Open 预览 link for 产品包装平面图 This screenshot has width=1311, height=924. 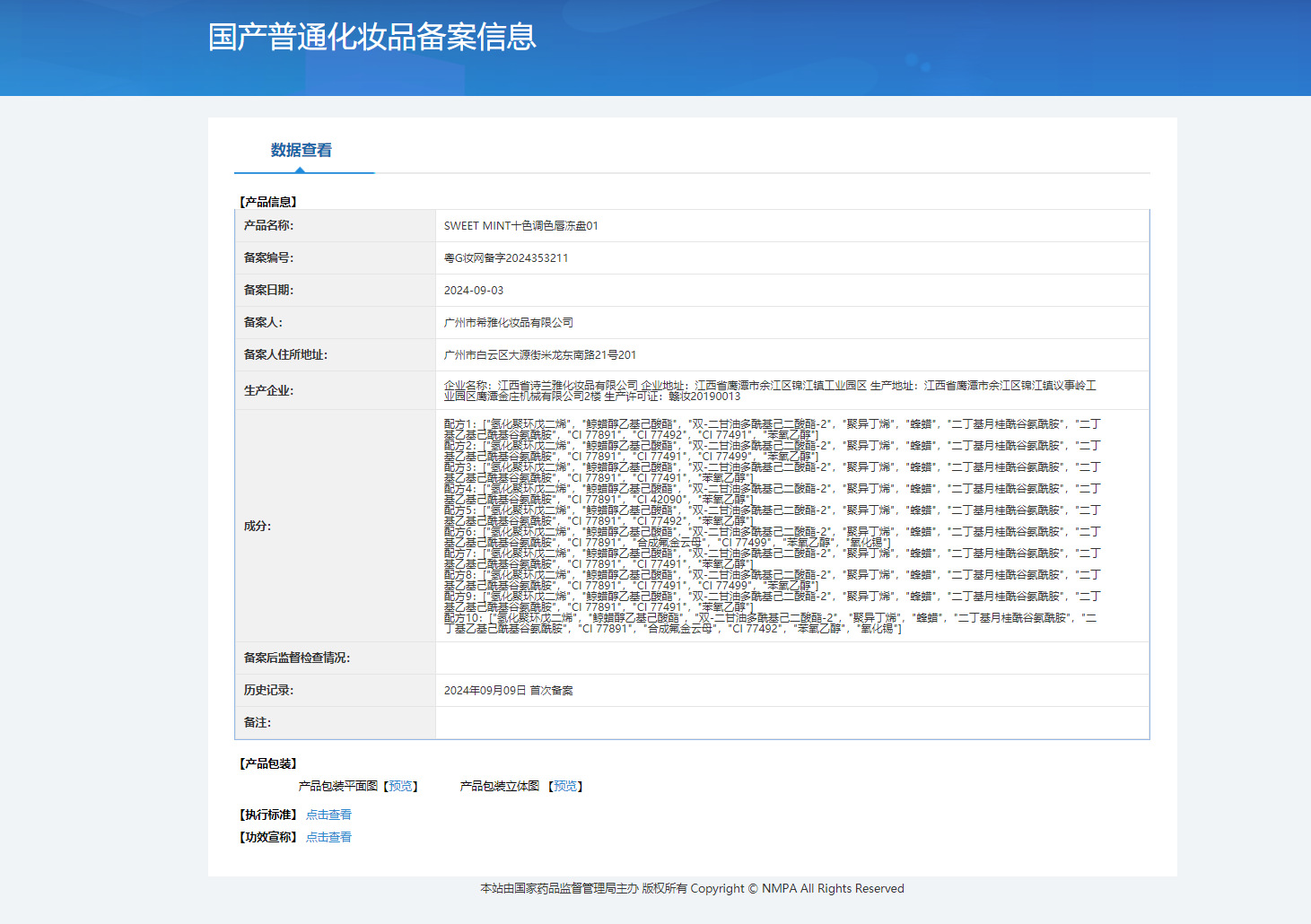pos(400,786)
